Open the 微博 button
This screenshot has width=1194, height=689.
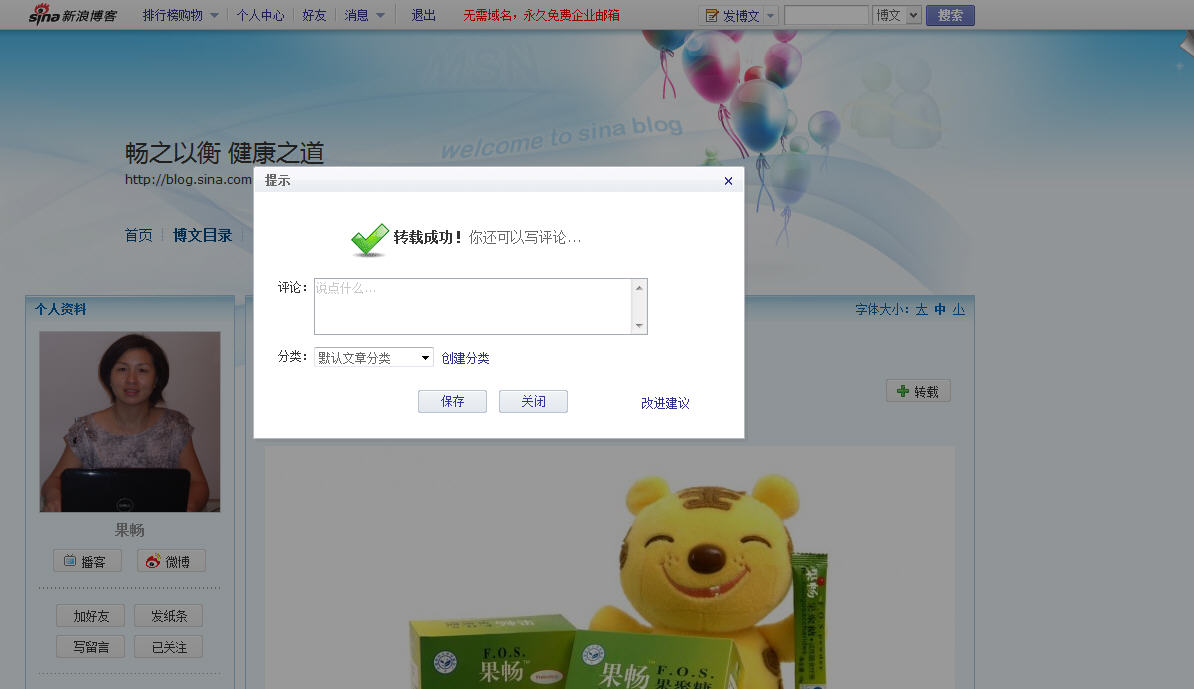coord(171,561)
